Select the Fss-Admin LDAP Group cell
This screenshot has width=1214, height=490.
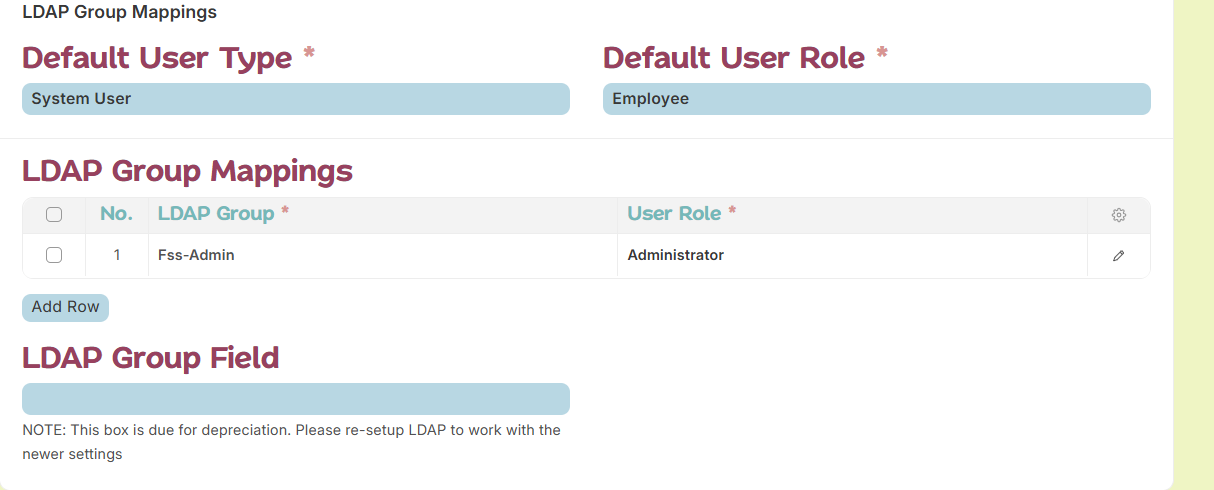pos(383,256)
